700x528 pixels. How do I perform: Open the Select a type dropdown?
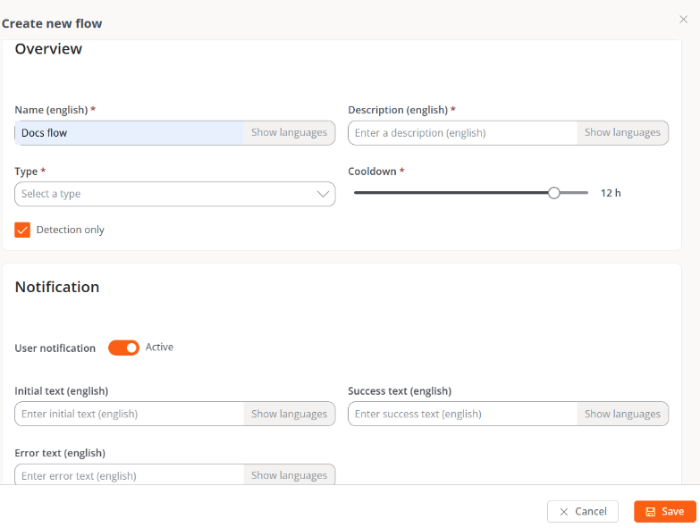click(175, 194)
